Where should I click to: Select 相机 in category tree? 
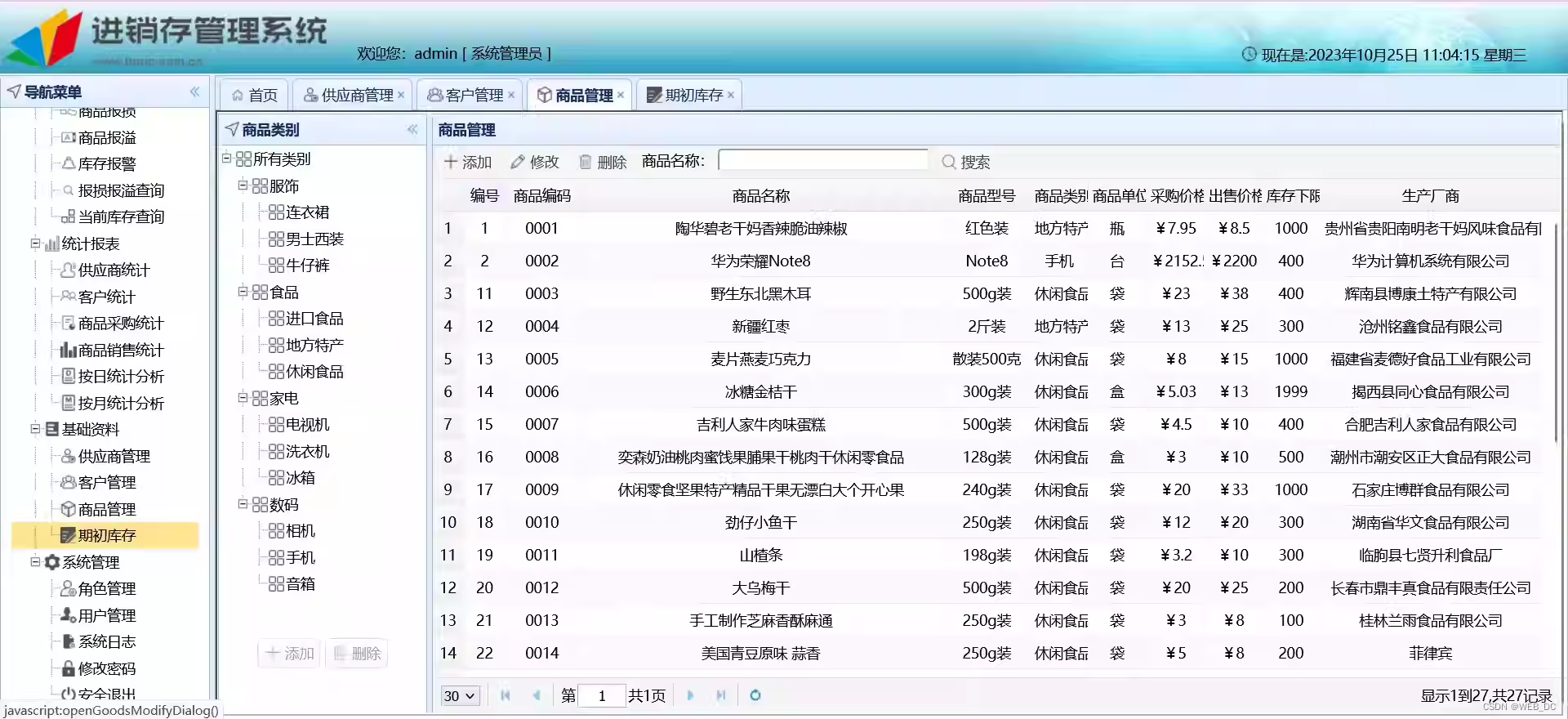coord(301,531)
